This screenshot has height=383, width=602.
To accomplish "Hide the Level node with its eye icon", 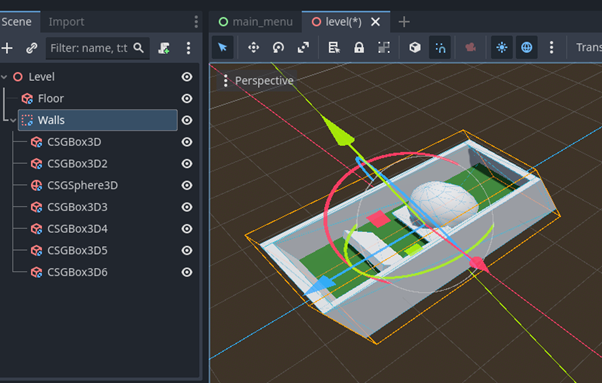I will 187,77.
